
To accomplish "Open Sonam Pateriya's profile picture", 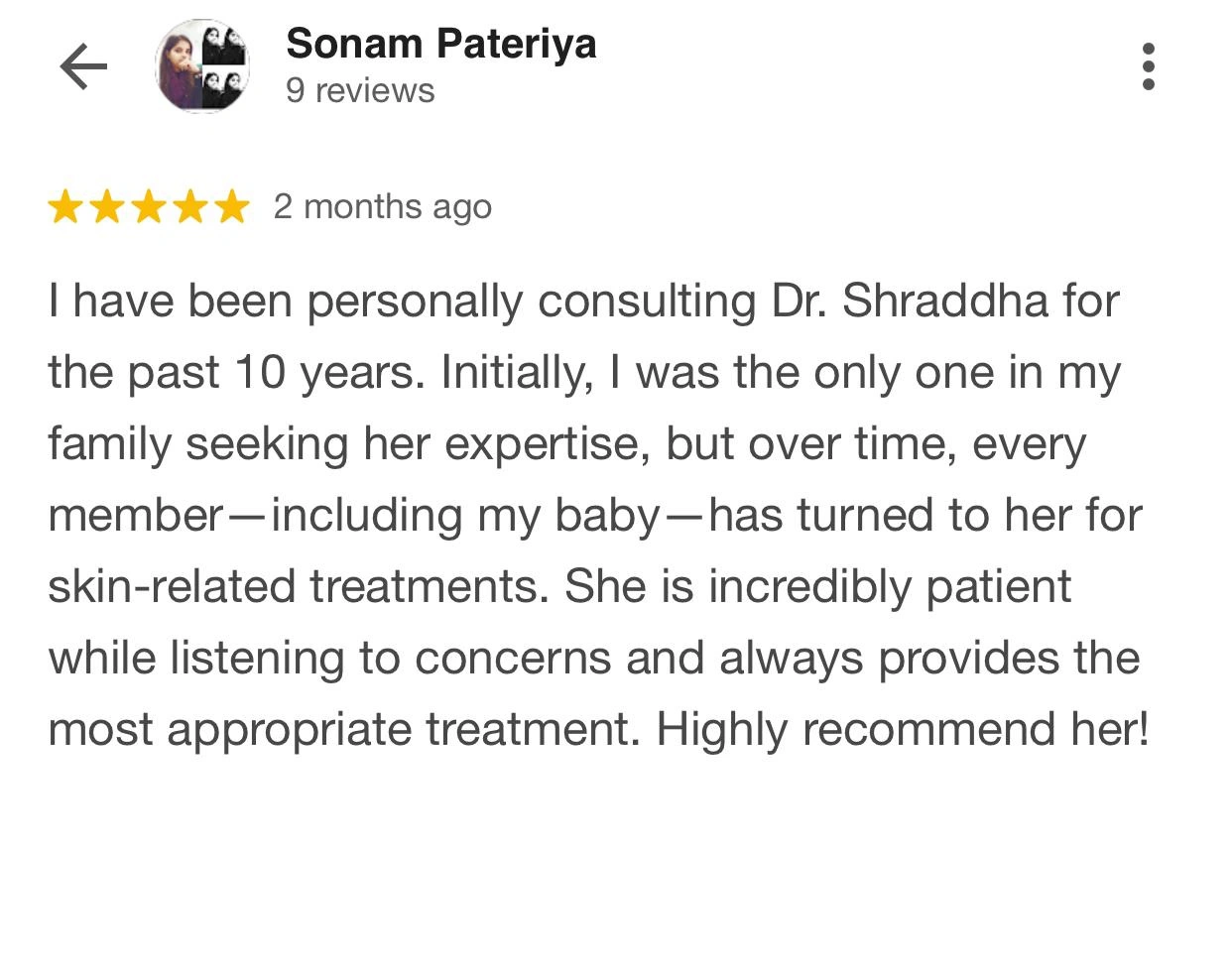I will [x=202, y=66].
